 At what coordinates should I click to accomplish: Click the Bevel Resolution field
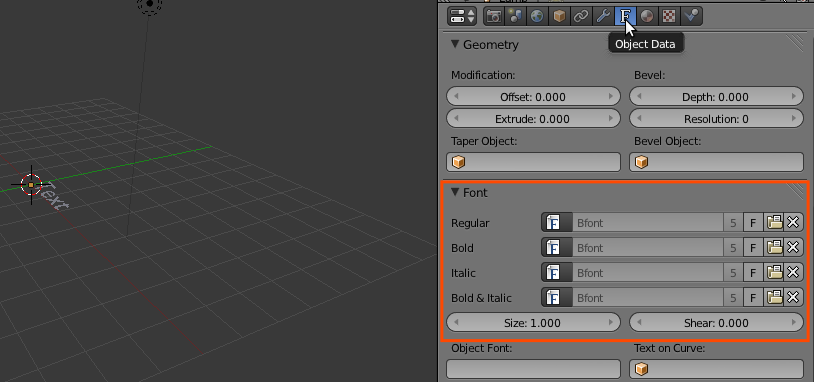click(x=716, y=118)
